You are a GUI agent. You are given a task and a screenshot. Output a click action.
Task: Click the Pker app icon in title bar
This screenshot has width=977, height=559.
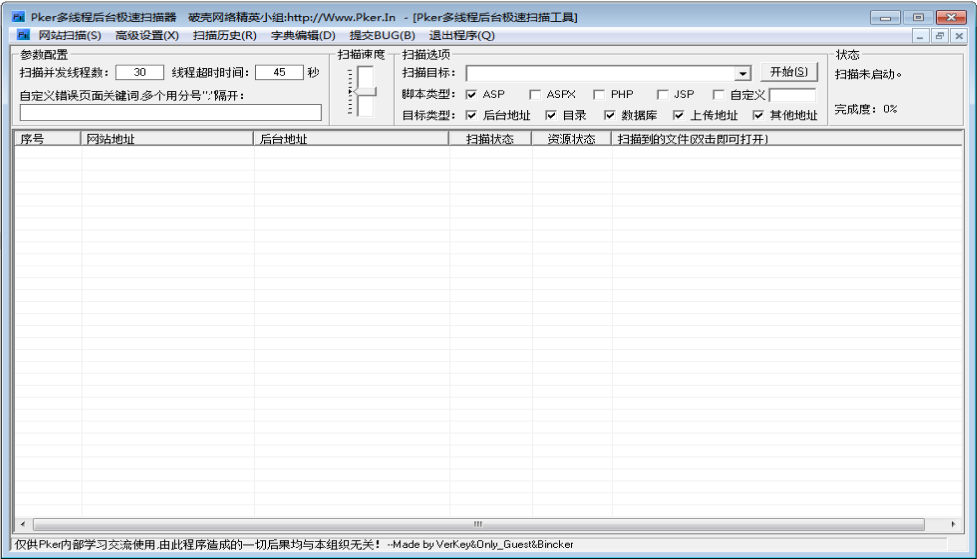(17, 17)
